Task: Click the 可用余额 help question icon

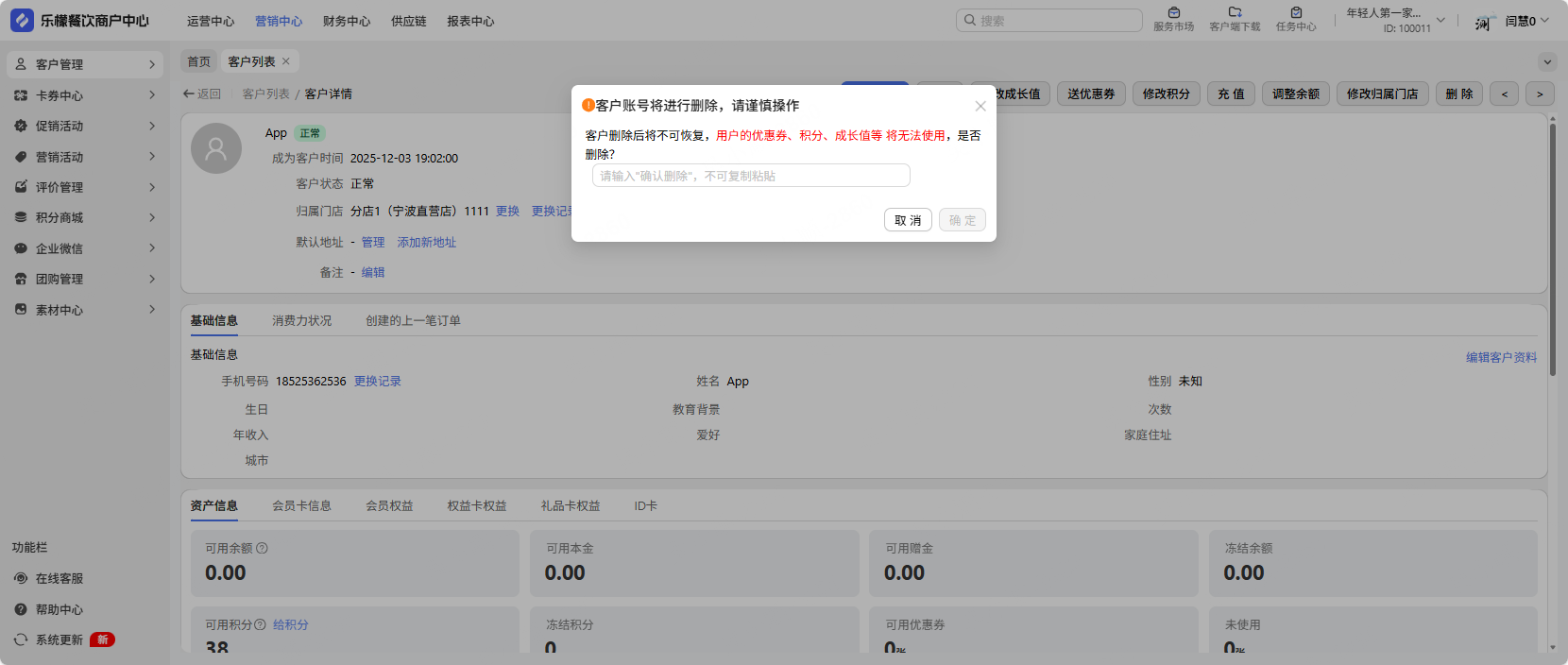Action: point(263,548)
